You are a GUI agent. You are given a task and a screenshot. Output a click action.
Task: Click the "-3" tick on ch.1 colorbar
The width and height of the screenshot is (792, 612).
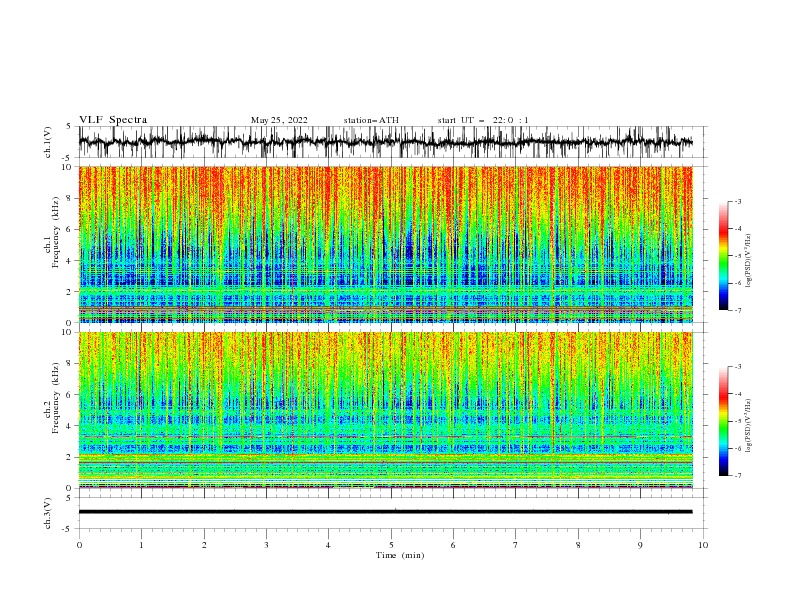[737, 201]
